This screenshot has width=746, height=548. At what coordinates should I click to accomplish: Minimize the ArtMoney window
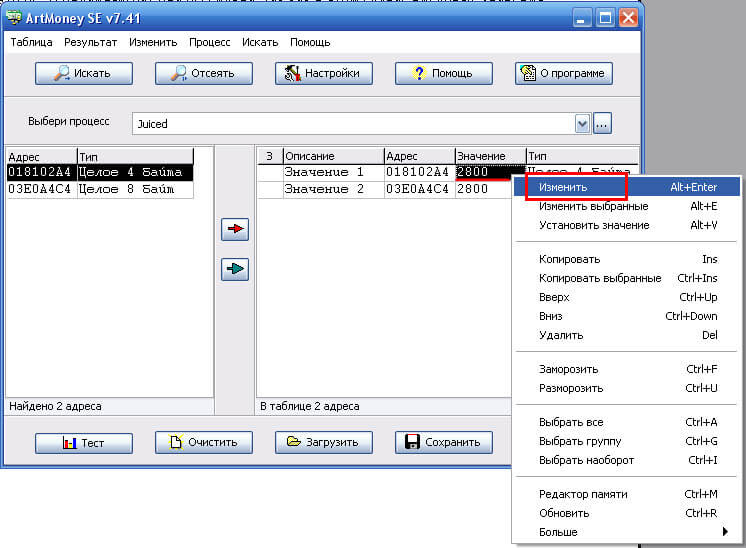tap(581, 18)
